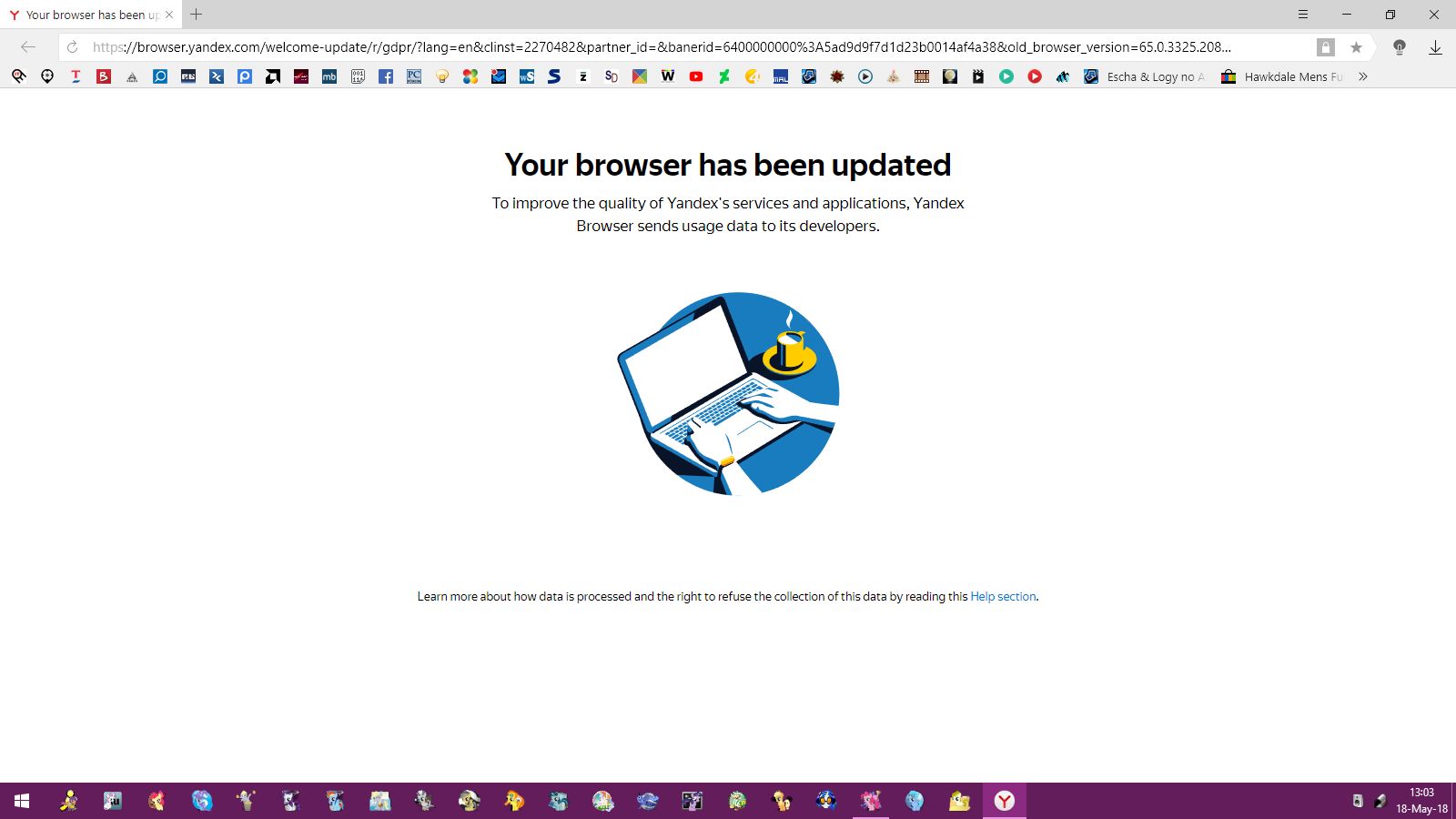Click the laptop and coffee illustration
This screenshot has height=819, width=1456.
[x=728, y=394]
